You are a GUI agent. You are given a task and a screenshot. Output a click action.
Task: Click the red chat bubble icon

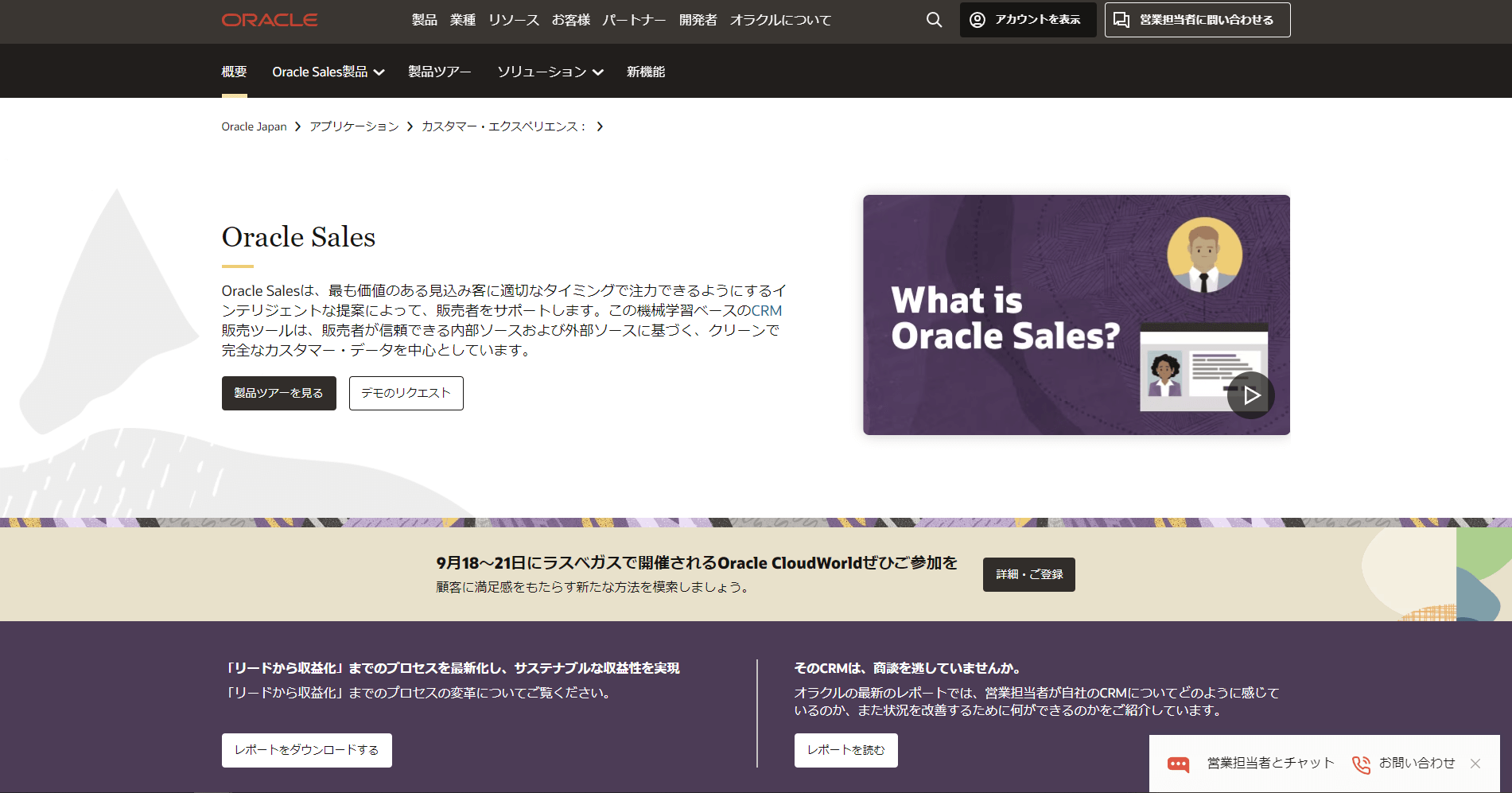tap(1178, 764)
